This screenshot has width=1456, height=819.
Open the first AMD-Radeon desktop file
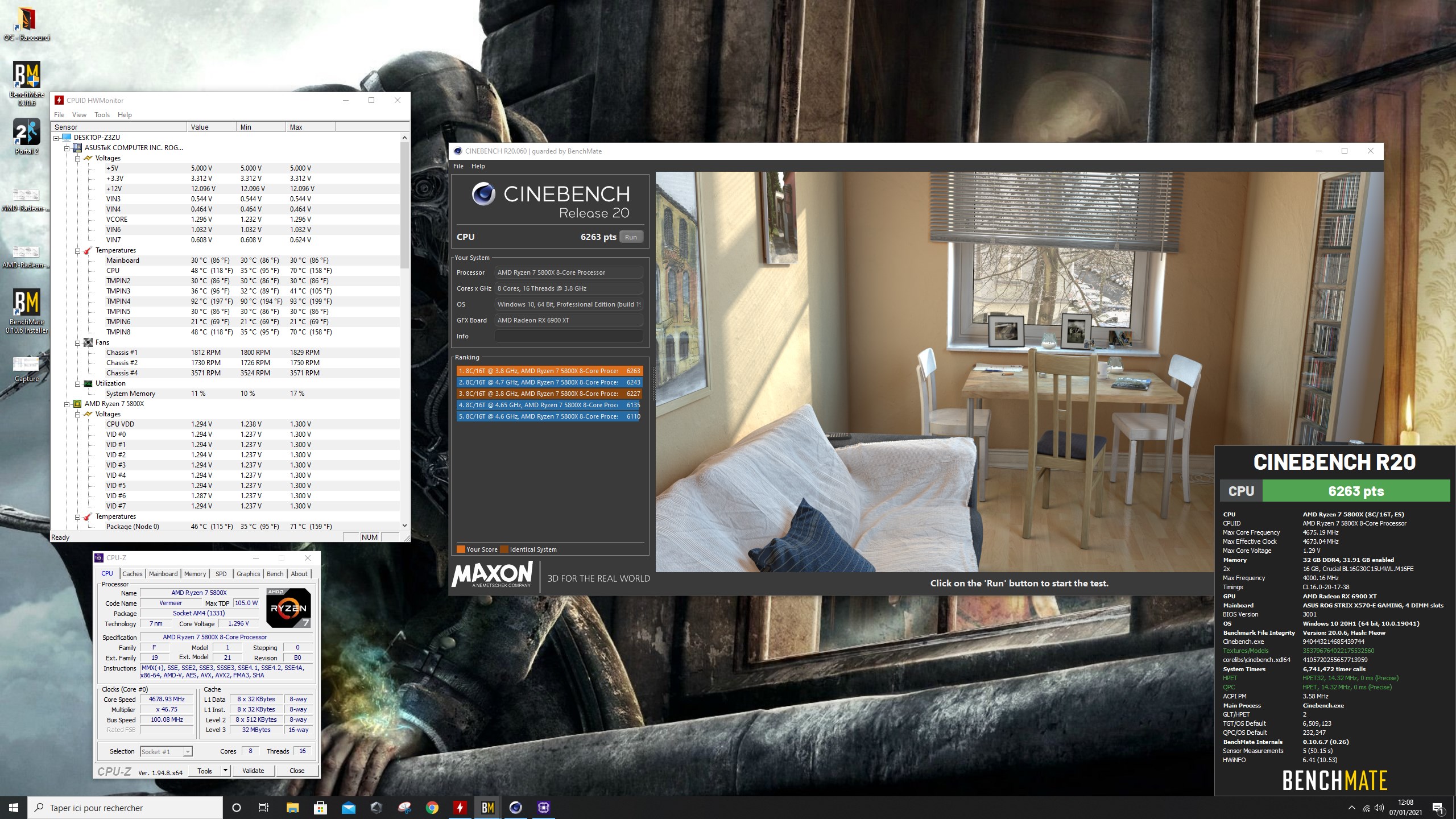point(26,199)
